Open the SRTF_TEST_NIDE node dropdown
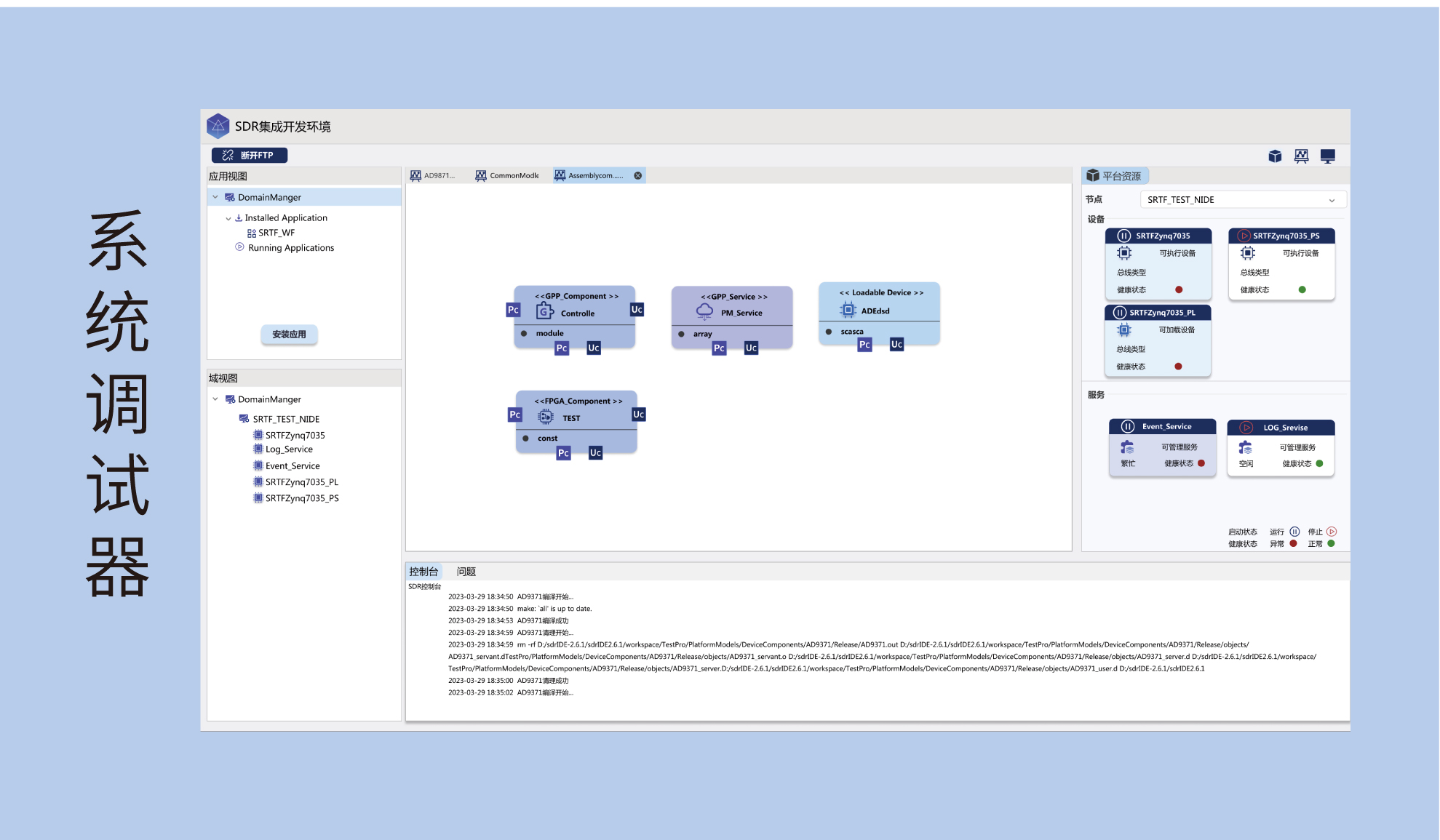 [1332, 200]
